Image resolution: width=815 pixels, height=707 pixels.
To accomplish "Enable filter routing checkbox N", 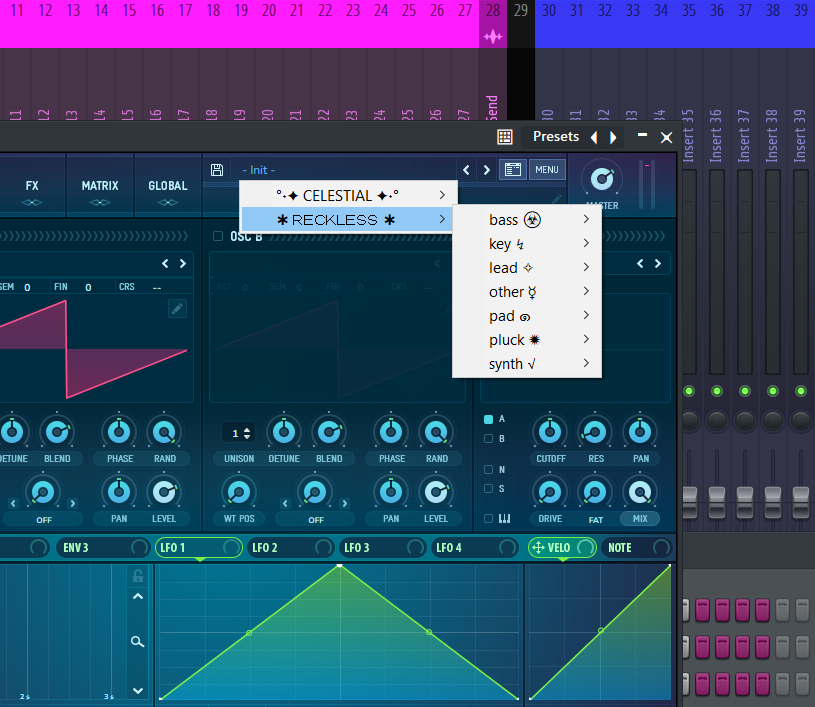I will [488, 469].
